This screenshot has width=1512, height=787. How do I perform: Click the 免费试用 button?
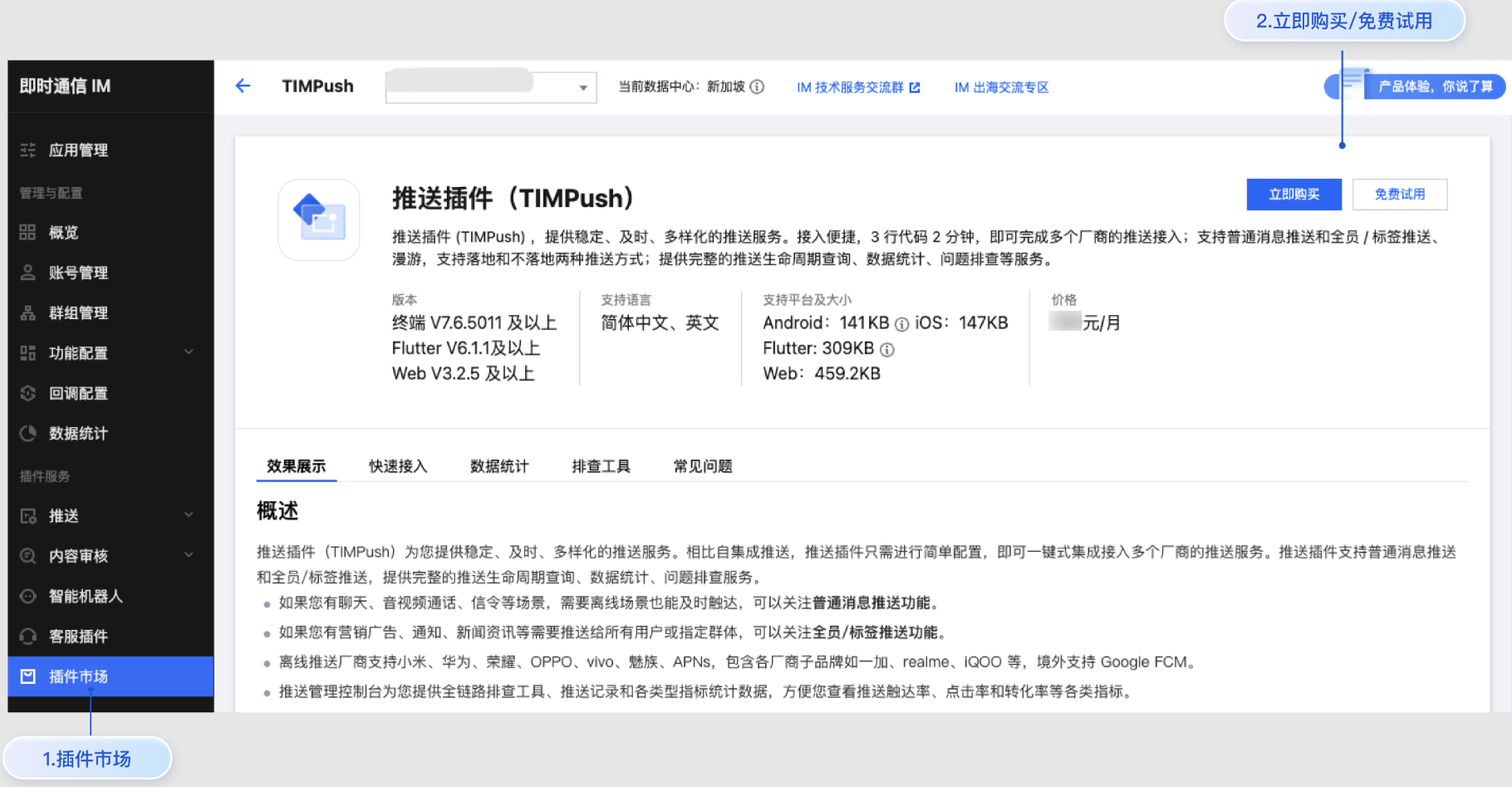tap(1400, 194)
